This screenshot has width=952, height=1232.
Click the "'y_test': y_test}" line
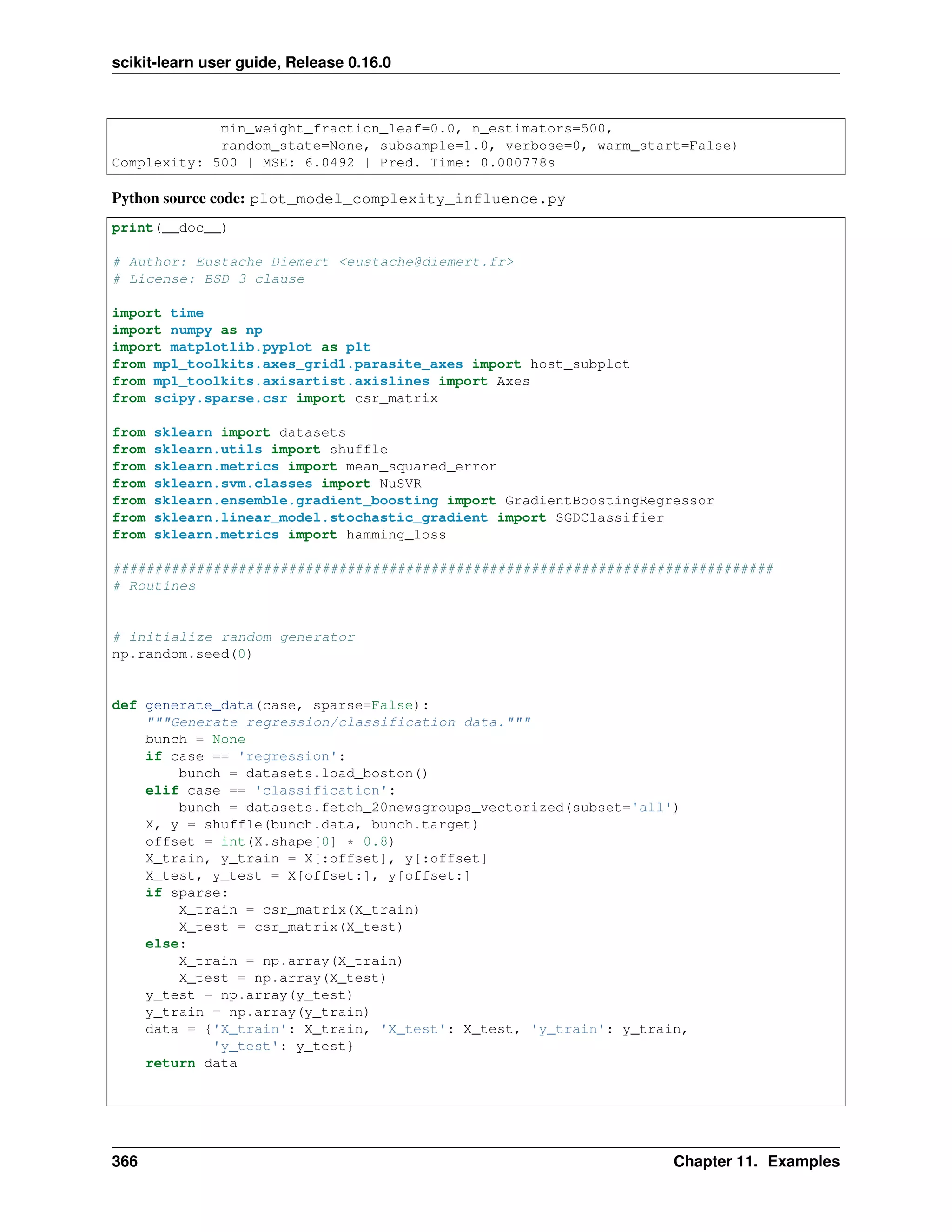pos(283,1047)
